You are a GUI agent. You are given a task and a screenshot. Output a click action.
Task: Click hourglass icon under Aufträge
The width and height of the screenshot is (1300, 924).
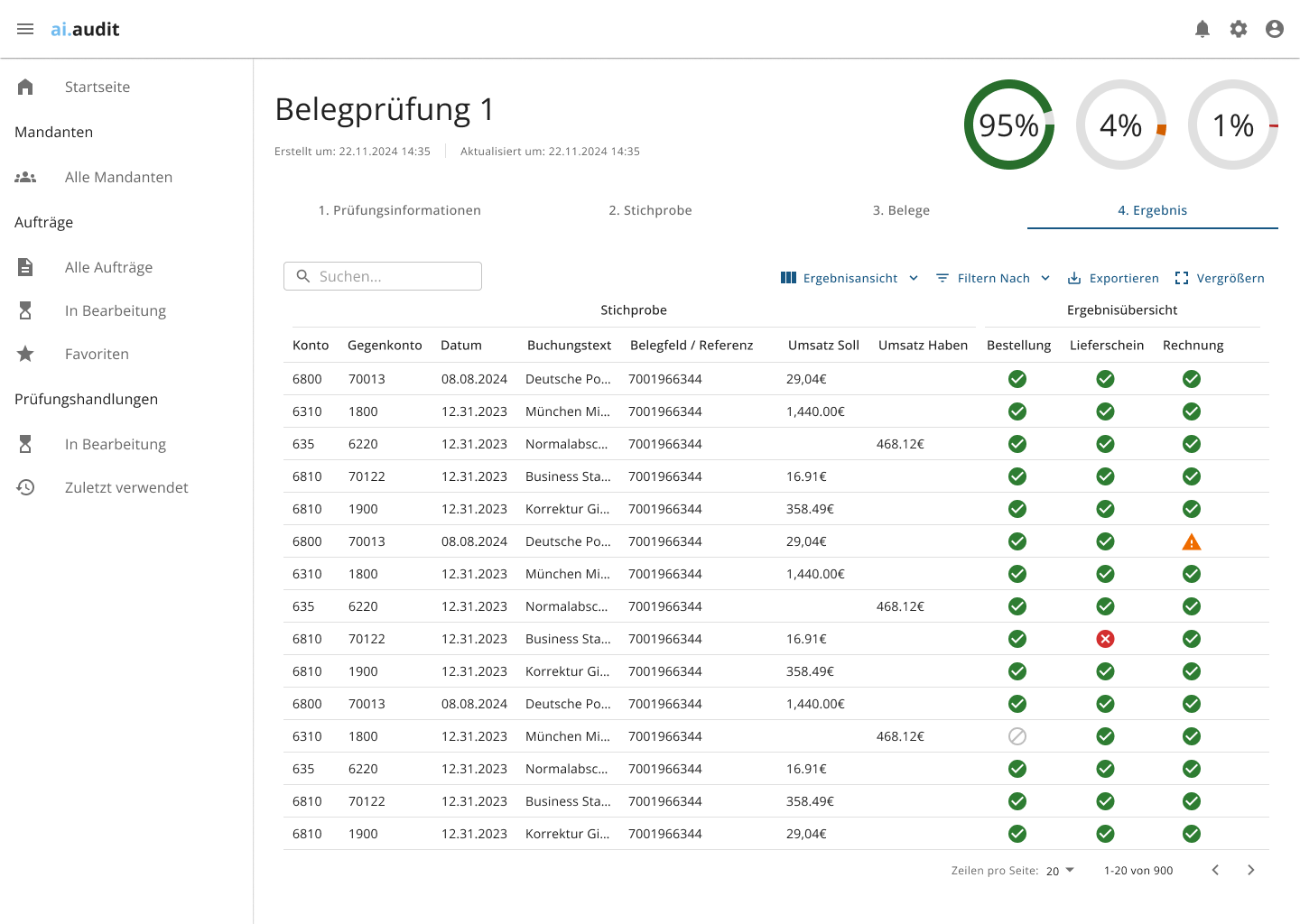pyautogui.click(x=25, y=310)
